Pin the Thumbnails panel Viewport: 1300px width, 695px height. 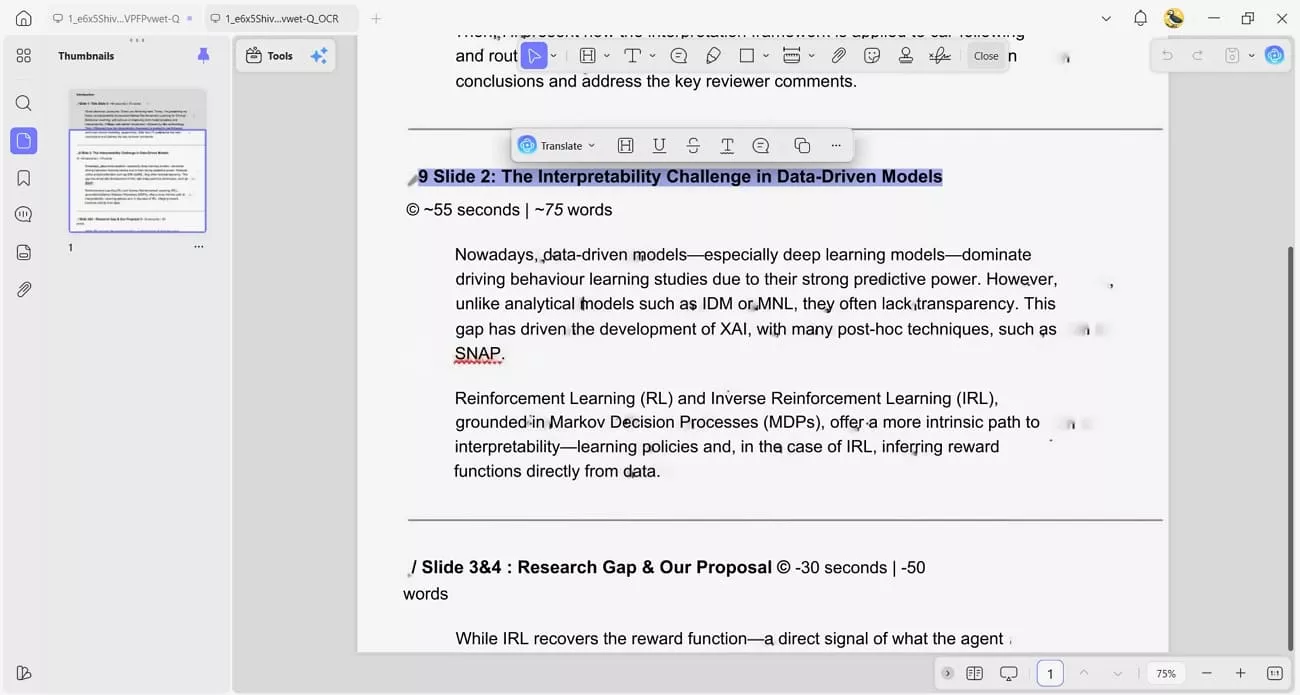[203, 55]
